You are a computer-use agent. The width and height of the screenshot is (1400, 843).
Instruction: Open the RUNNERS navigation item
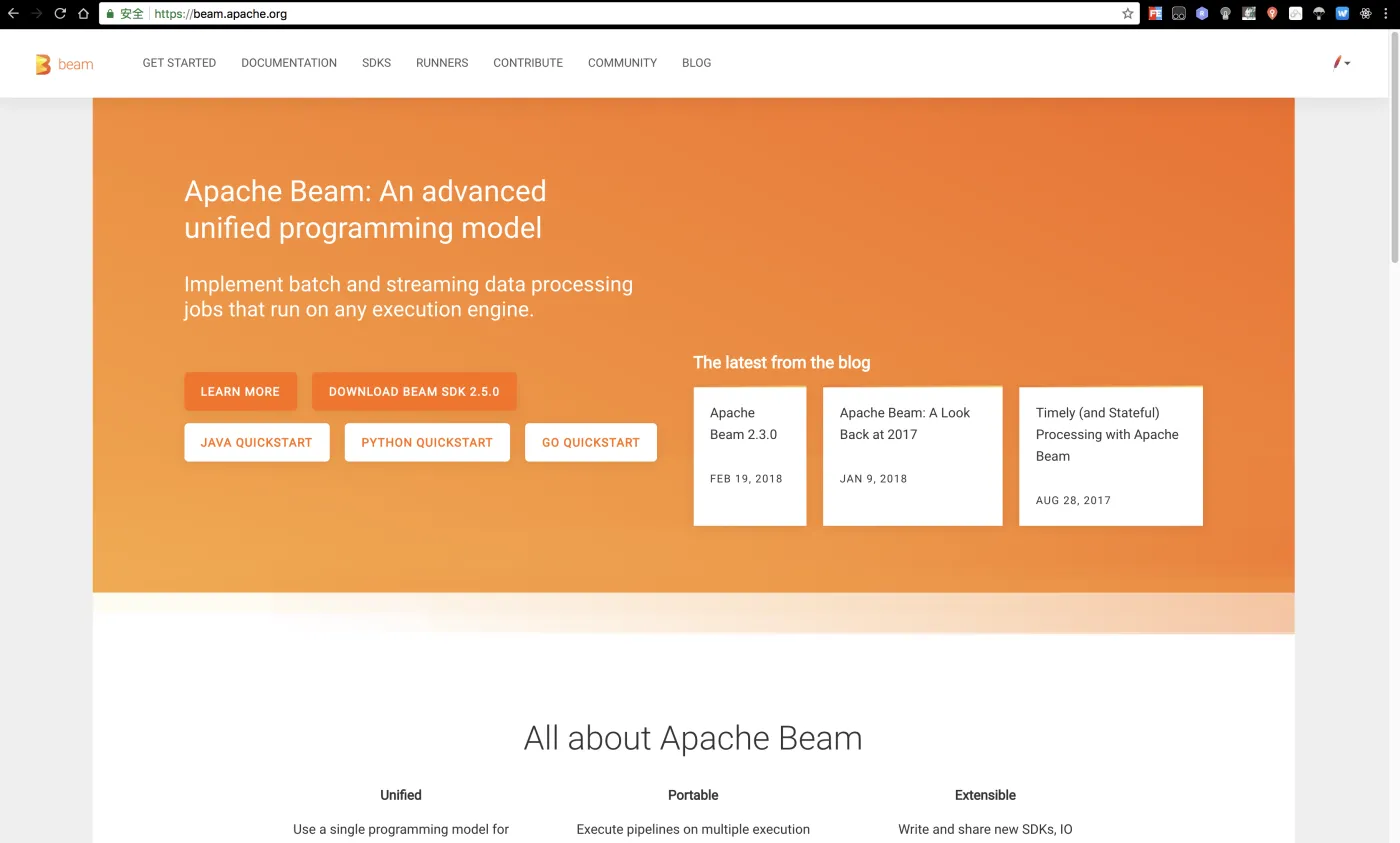click(442, 63)
